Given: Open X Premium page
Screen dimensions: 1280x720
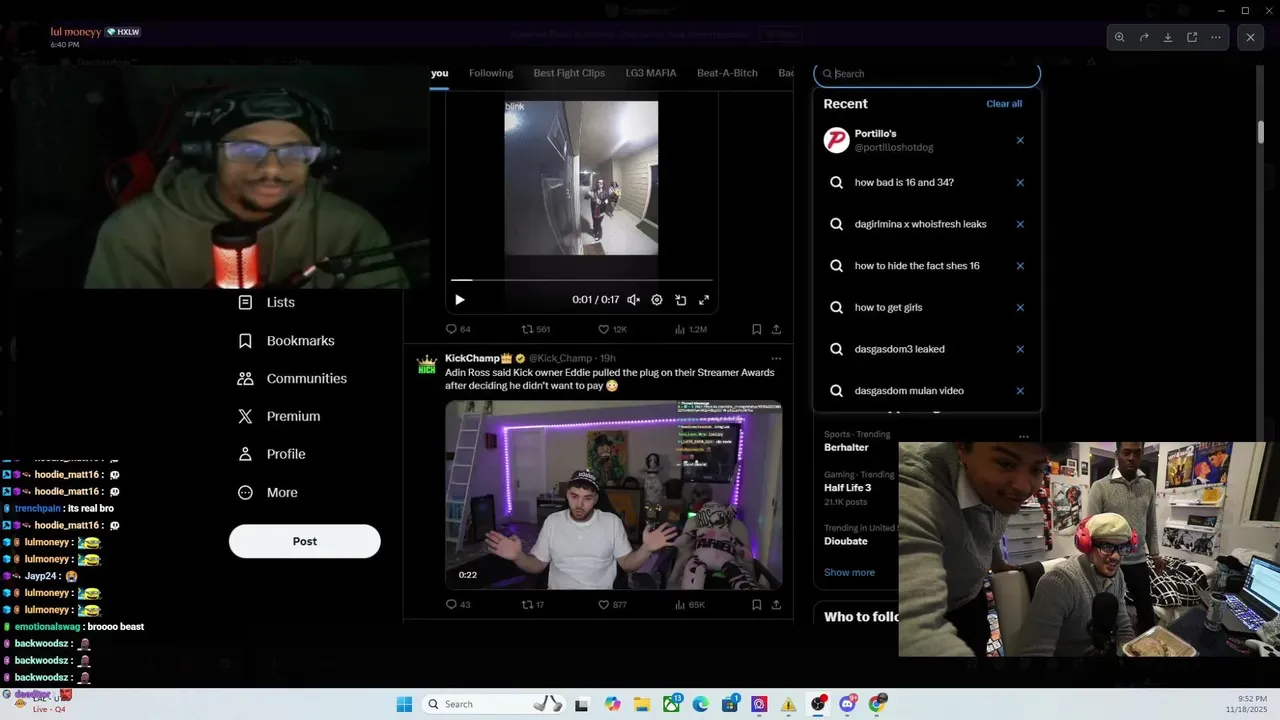Looking at the screenshot, I should 279,416.
